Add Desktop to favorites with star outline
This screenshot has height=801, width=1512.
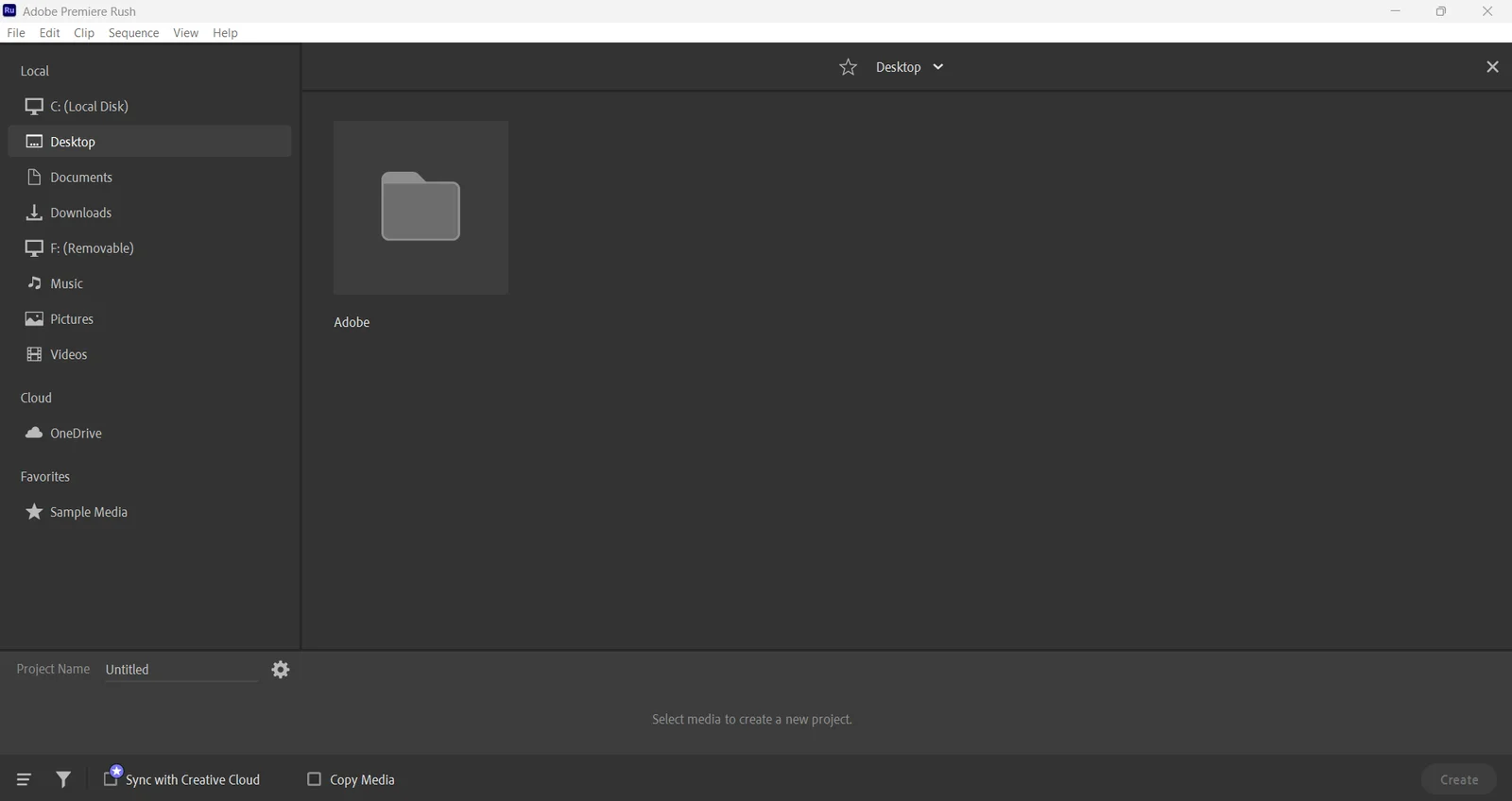point(849,67)
